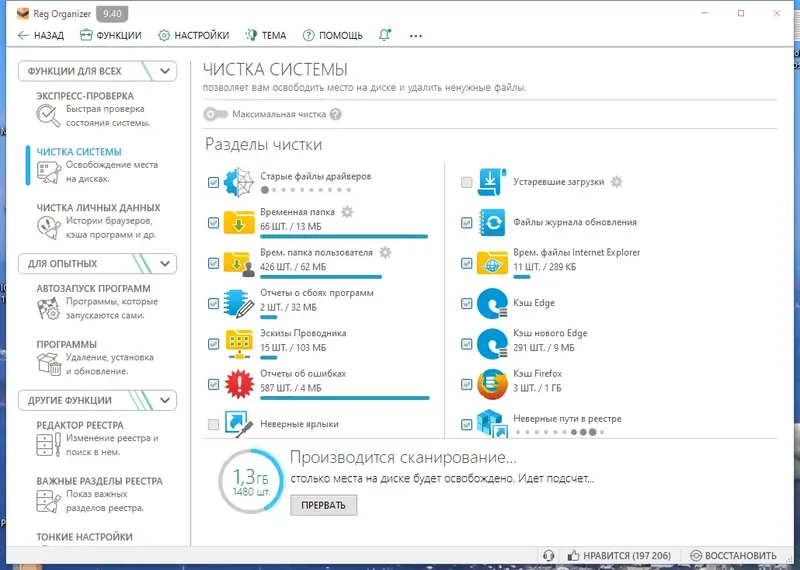The width and height of the screenshot is (800, 570).
Task: Click the Update log files icon
Action: click(x=492, y=222)
